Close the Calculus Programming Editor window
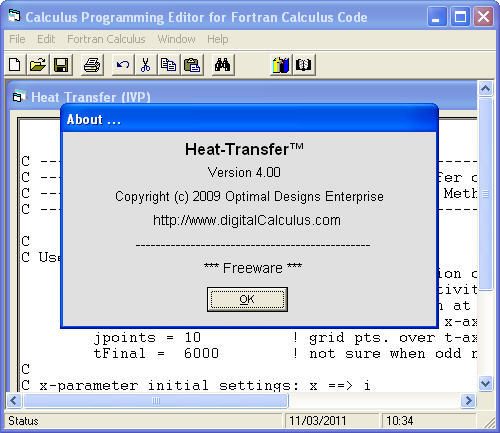This screenshot has width=500, height=433. click(x=483, y=17)
